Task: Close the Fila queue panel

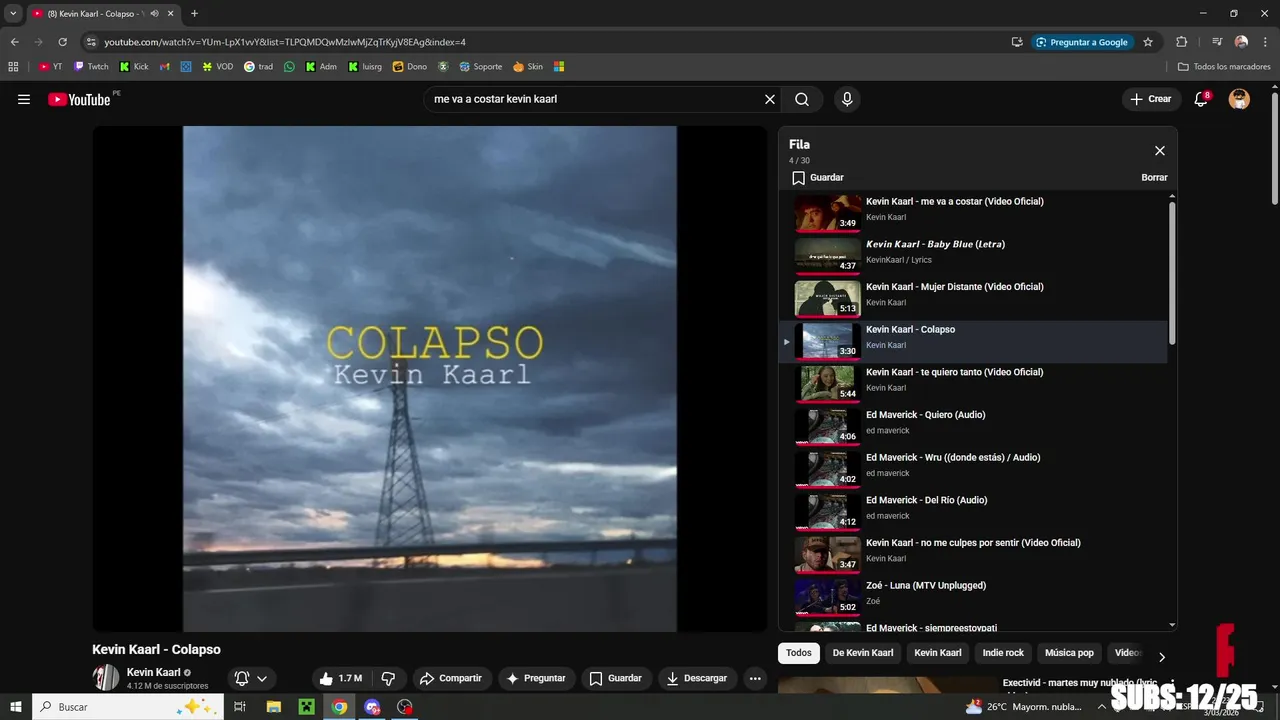Action: click(x=1160, y=151)
